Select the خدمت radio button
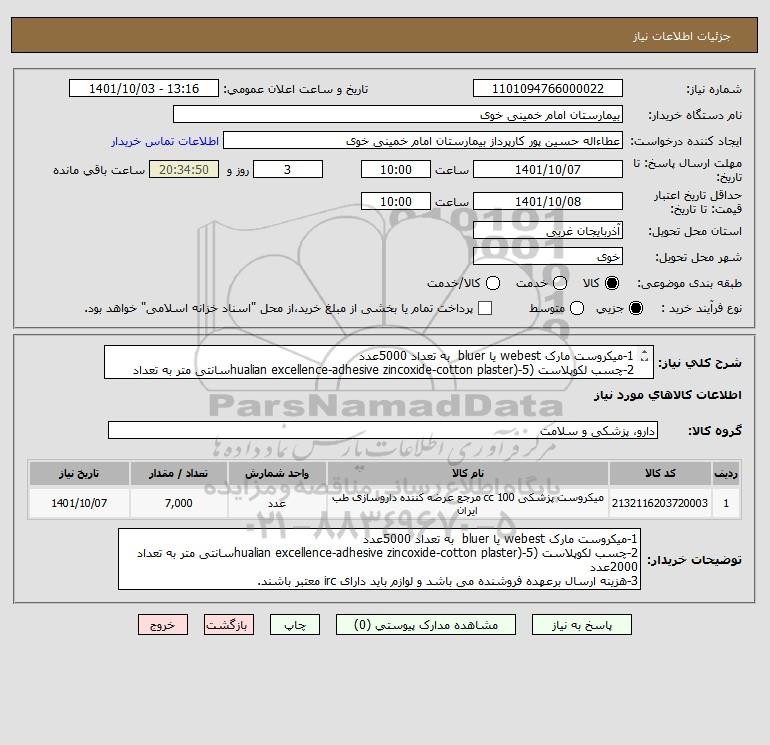 pos(560,283)
